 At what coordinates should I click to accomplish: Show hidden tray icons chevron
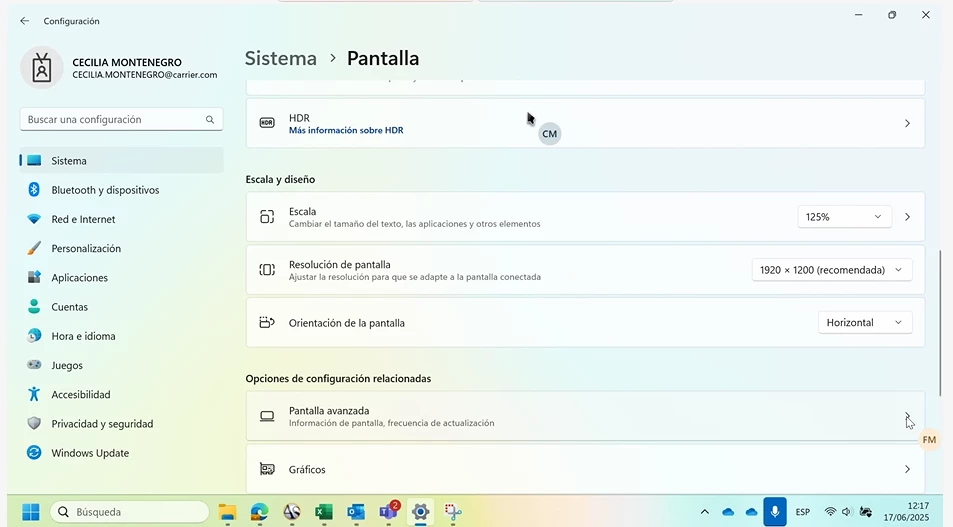click(704, 512)
